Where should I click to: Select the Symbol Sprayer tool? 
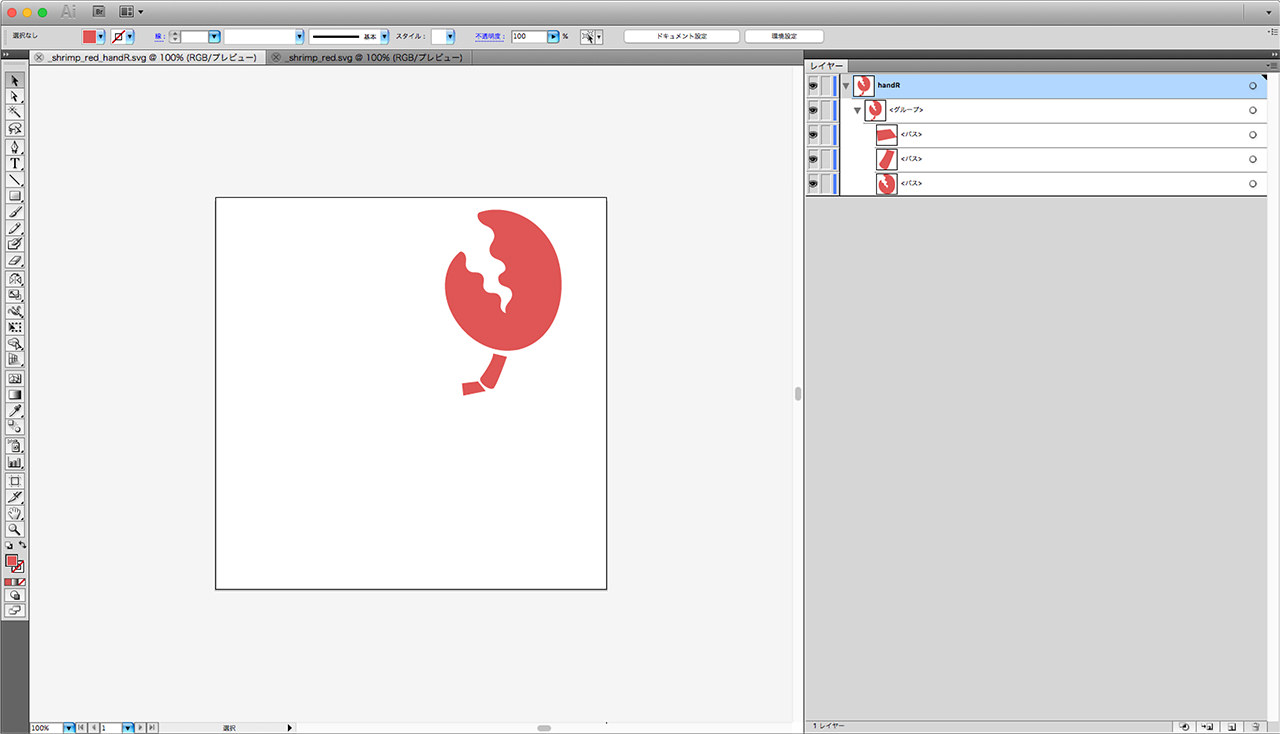(x=15, y=446)
